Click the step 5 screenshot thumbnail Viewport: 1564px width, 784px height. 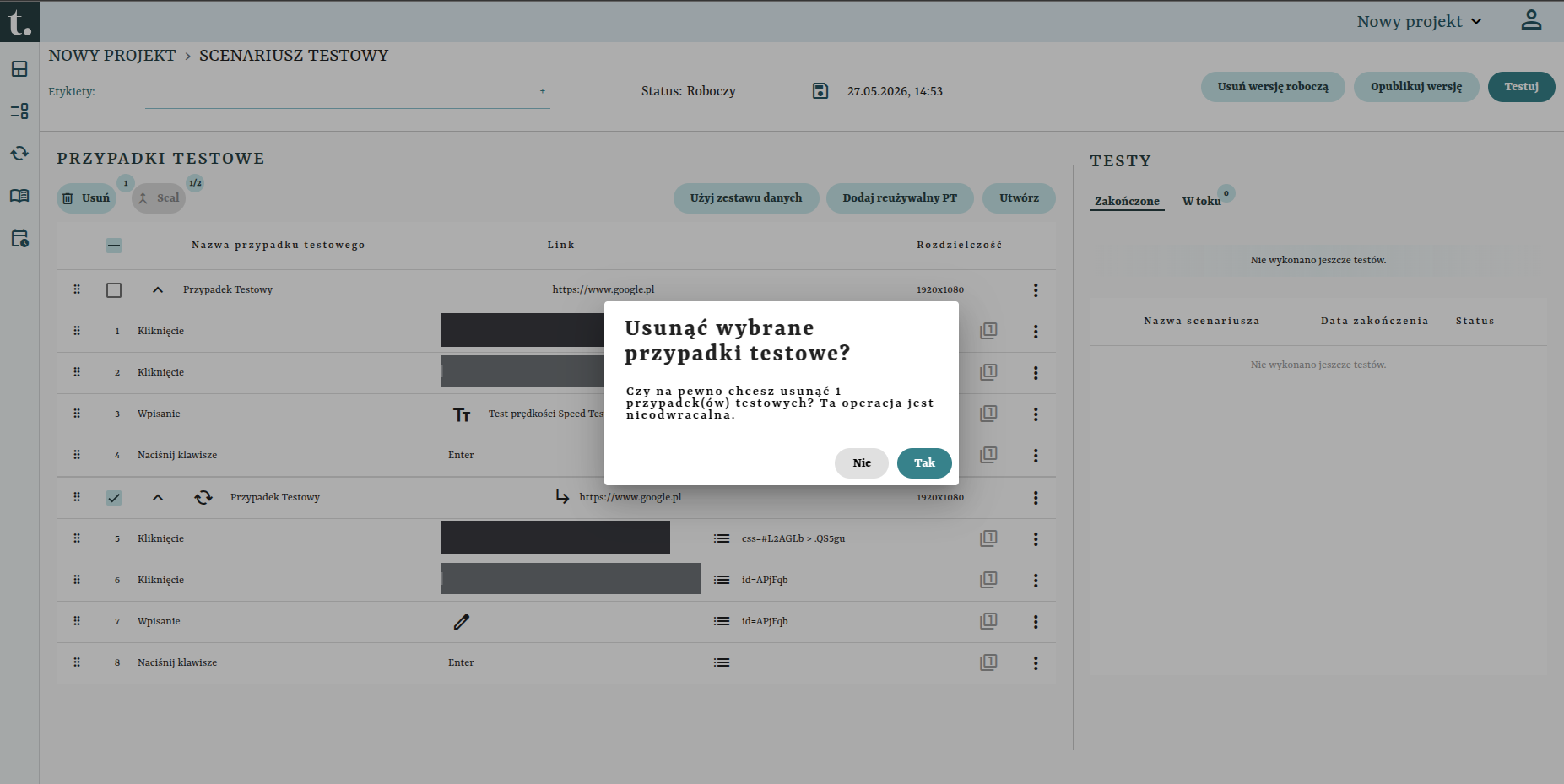click(555, 538)
